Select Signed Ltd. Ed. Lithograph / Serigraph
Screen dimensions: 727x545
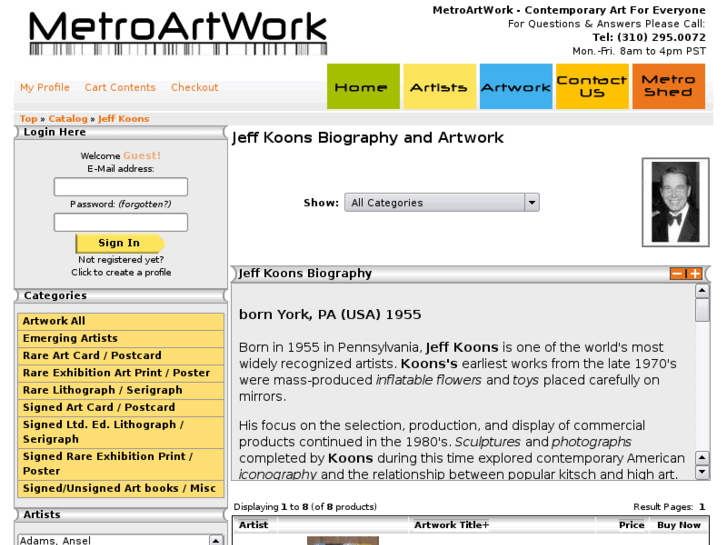(x=121, y=432)
